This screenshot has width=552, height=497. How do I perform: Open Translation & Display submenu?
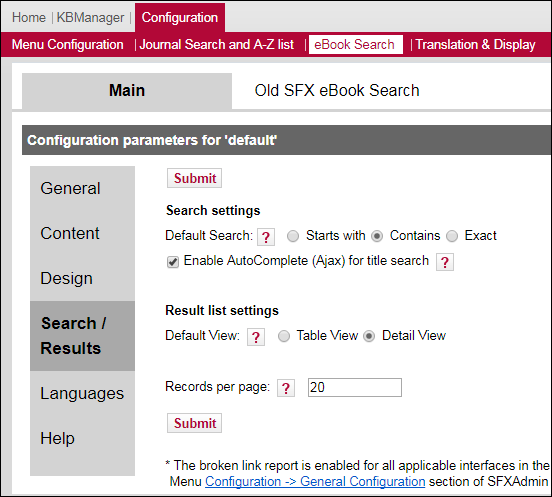475,45
